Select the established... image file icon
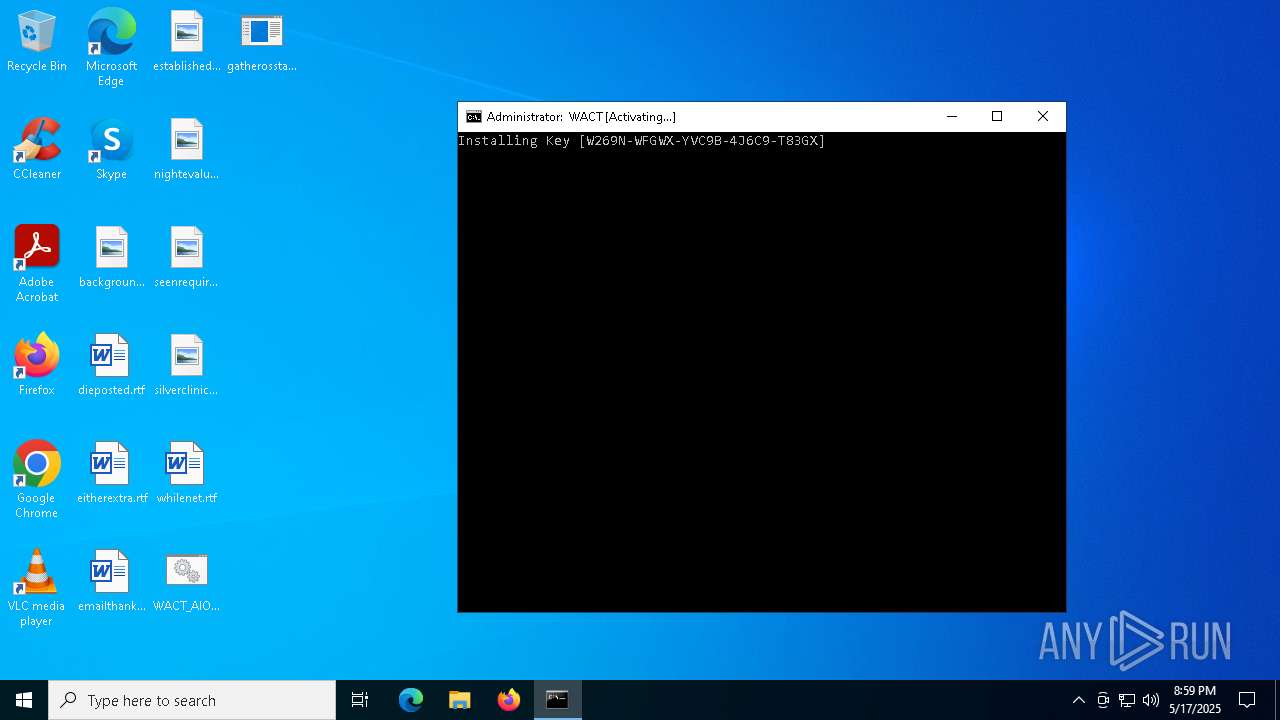 coord(186,42)
